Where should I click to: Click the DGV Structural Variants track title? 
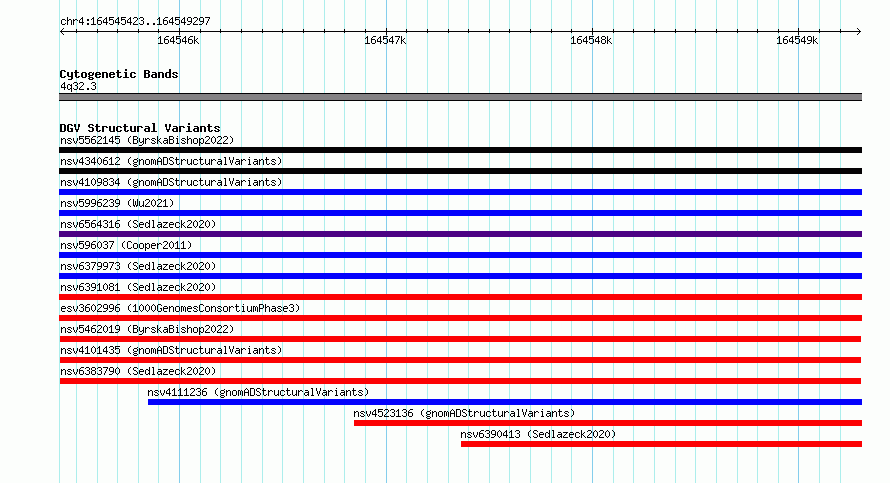pos(140,128)
